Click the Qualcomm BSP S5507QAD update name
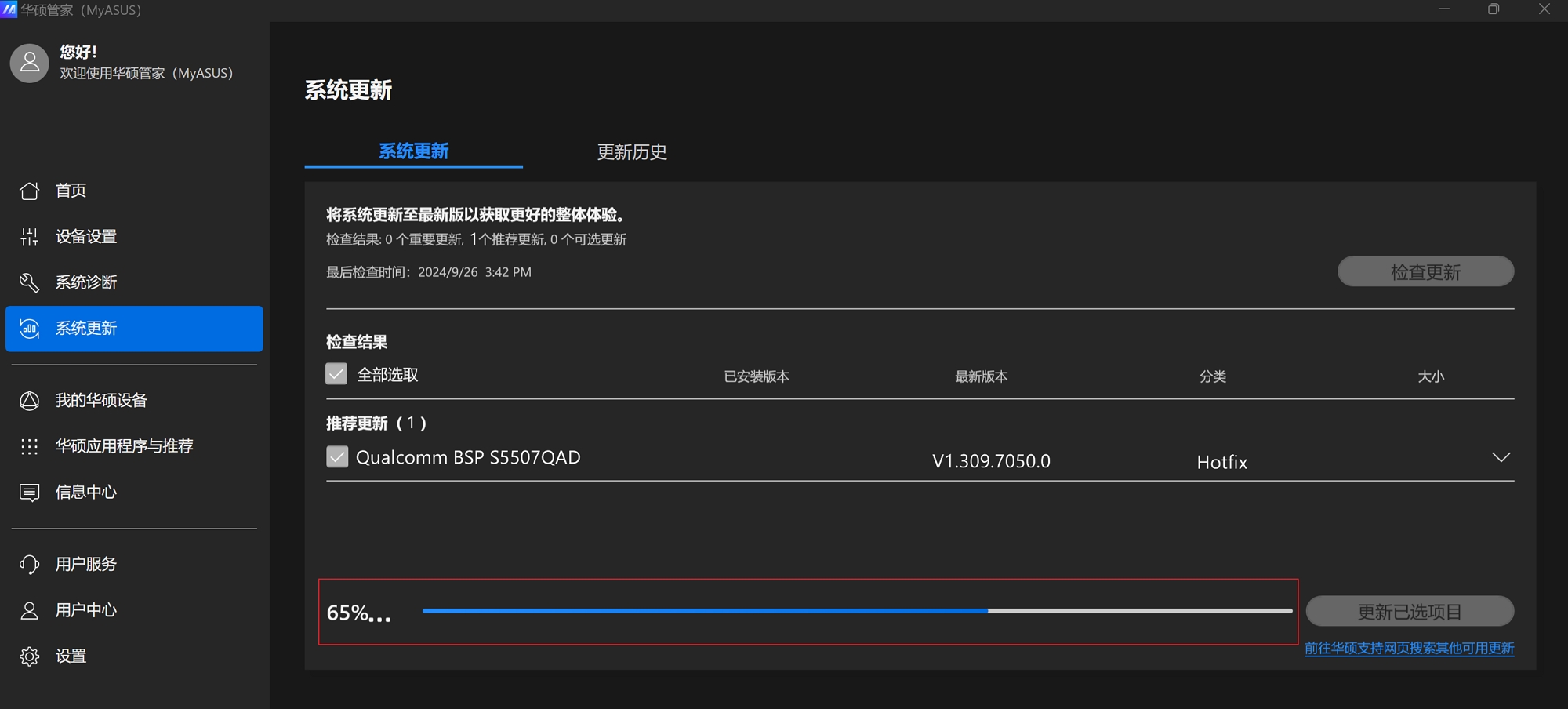This screenshot has width=1568, height=709. coord(468,457)
